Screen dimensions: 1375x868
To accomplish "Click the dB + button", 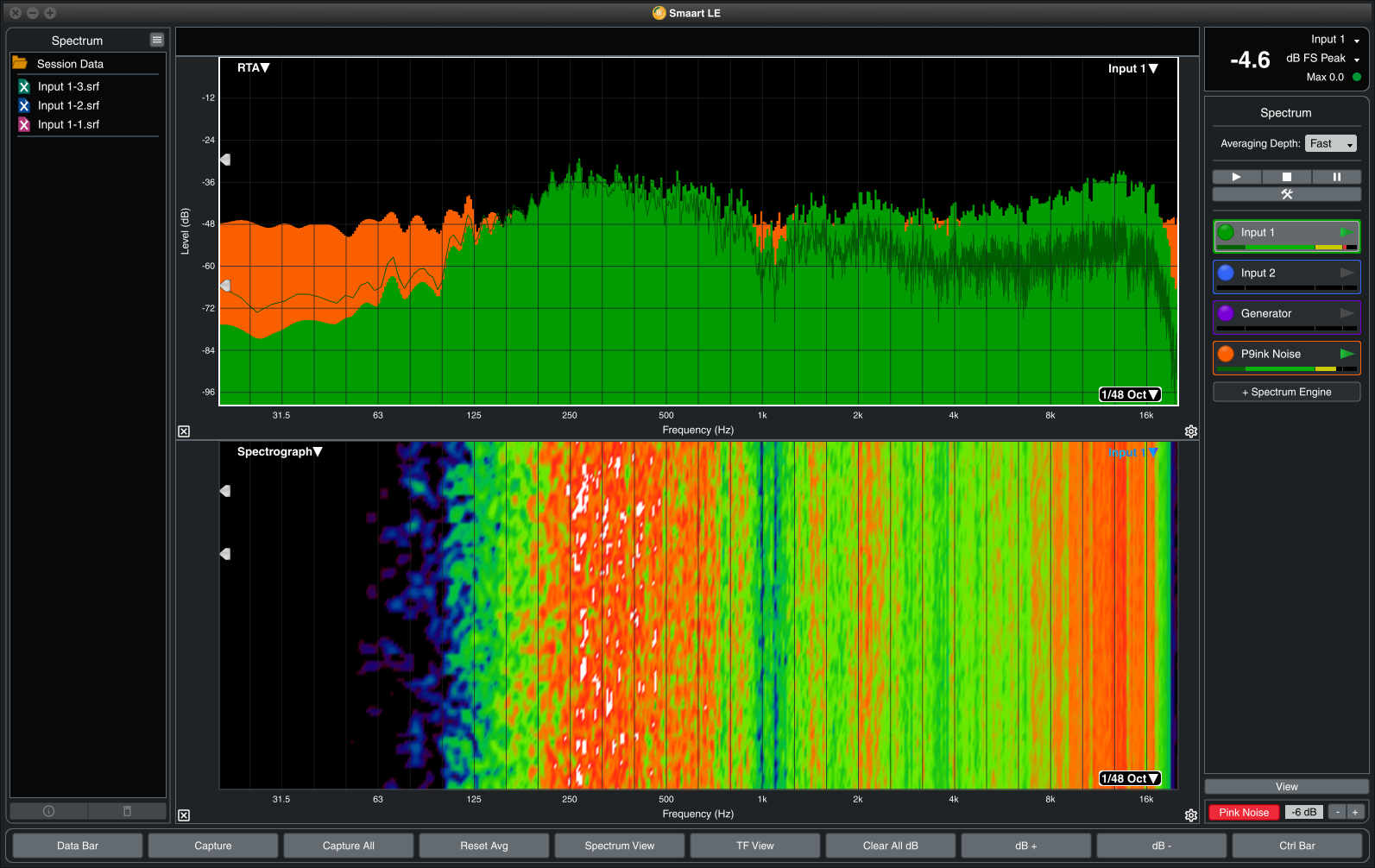I will coord(1026,846).
